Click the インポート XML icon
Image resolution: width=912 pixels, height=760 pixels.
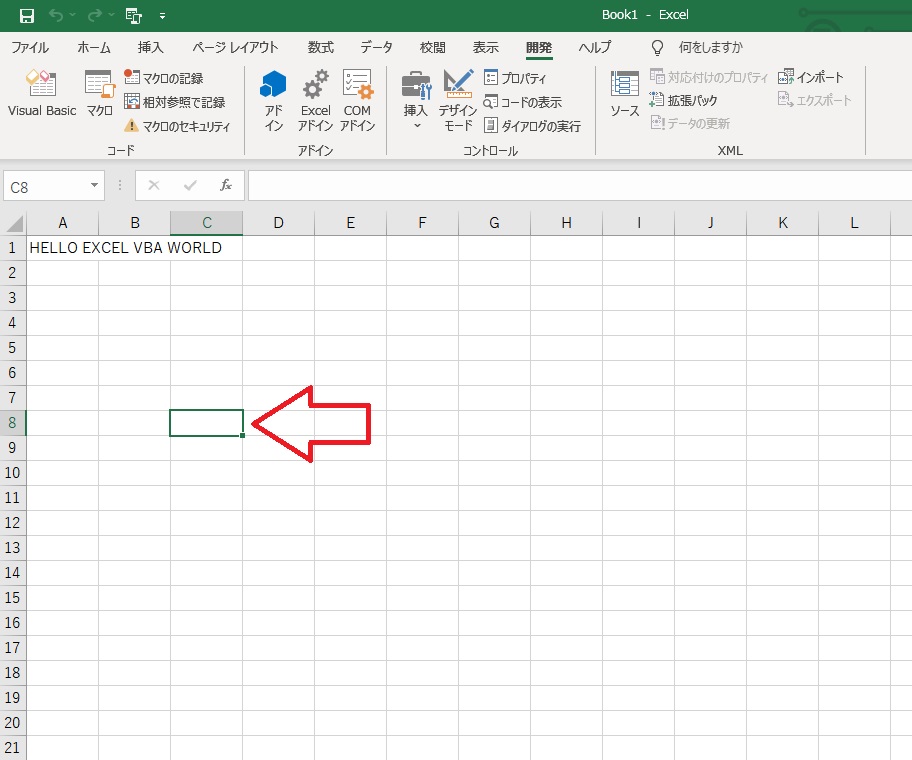pos(815,76)
